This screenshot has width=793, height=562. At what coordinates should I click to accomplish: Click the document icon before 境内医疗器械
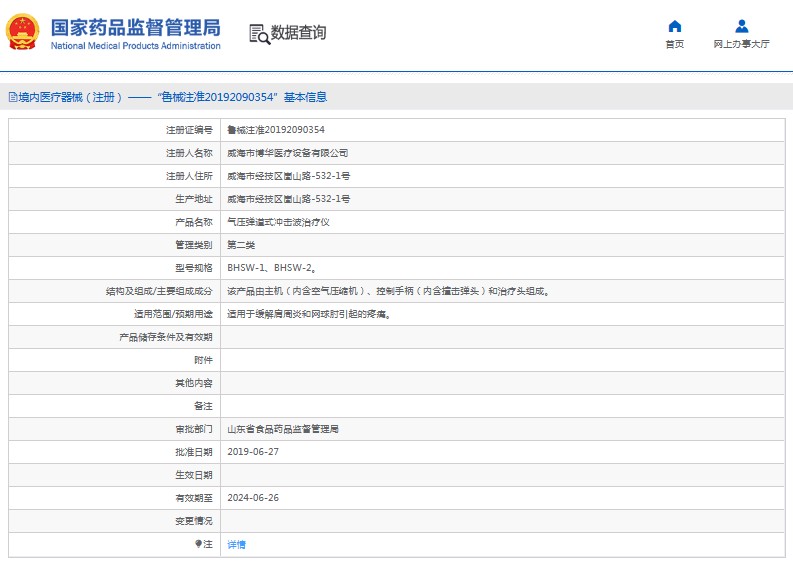pos(13,97)
